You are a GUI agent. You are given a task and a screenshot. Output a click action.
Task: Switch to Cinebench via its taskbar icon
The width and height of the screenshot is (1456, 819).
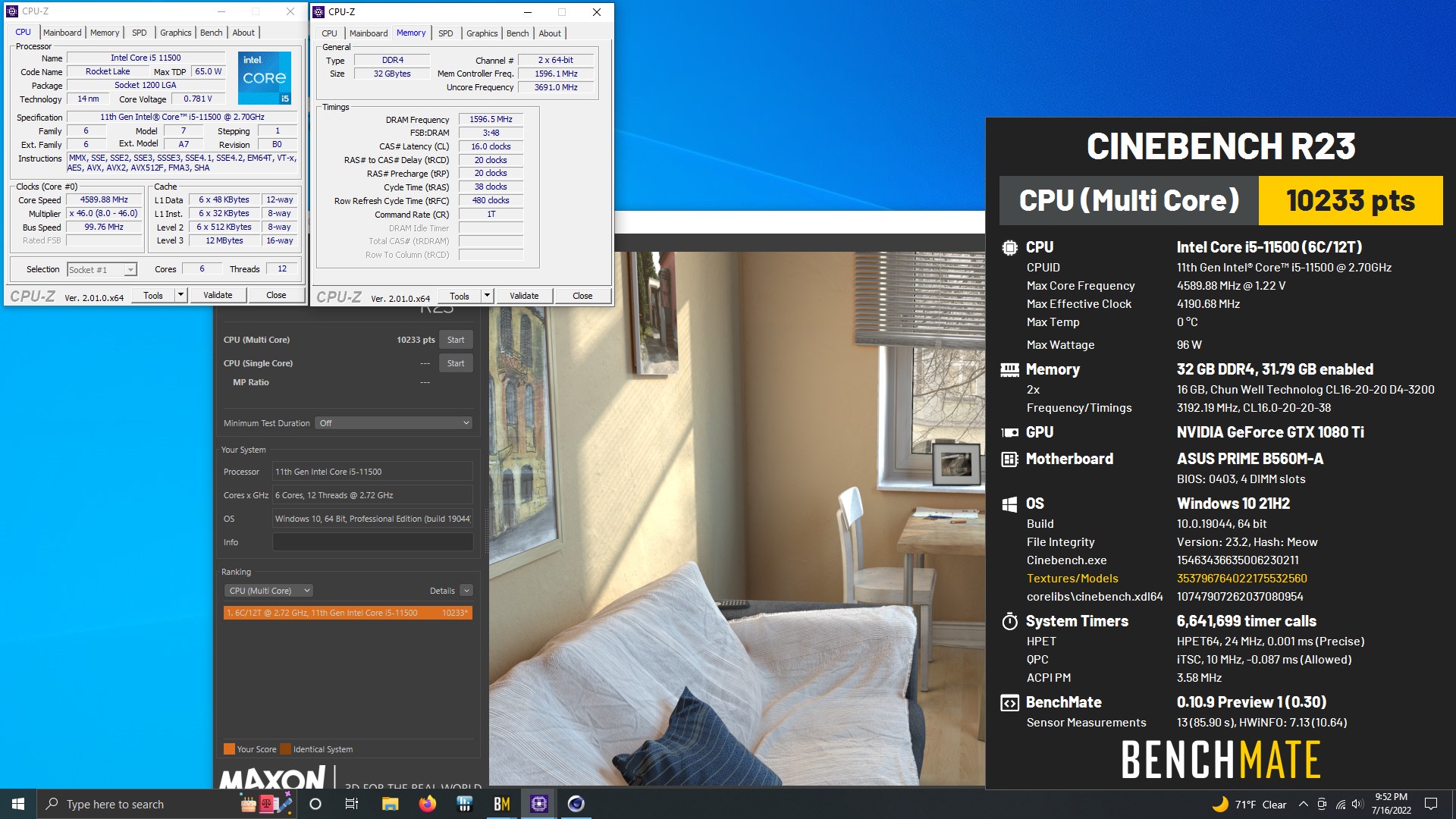point(576,804)
